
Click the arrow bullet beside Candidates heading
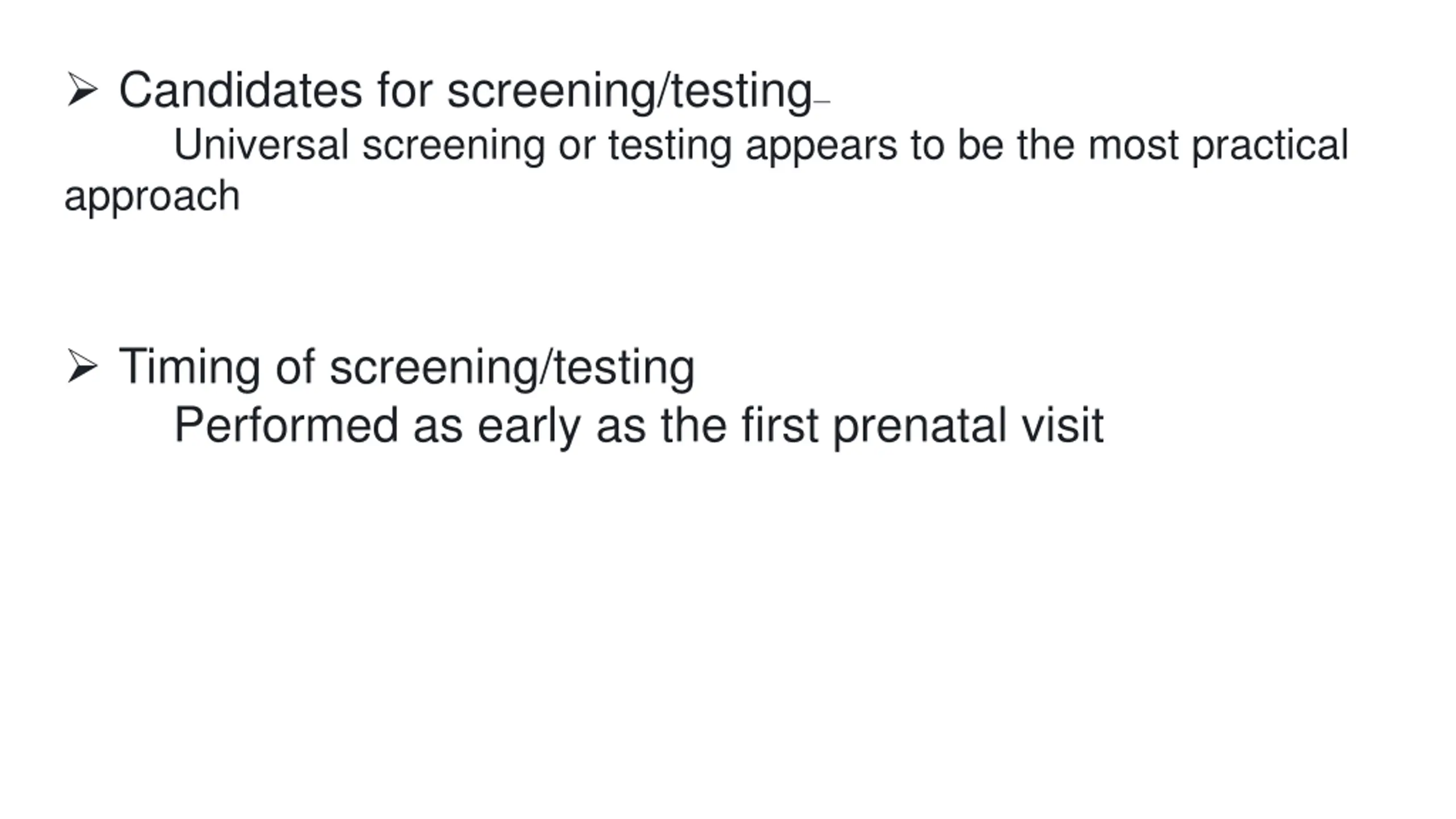[82, 89]
